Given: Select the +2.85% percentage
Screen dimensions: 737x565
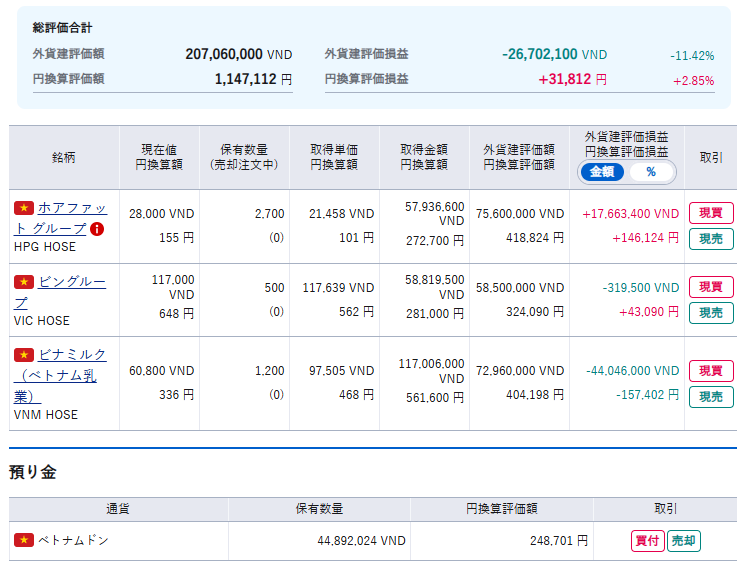Looking at the screenshot, I should click(x=694, y=81).
